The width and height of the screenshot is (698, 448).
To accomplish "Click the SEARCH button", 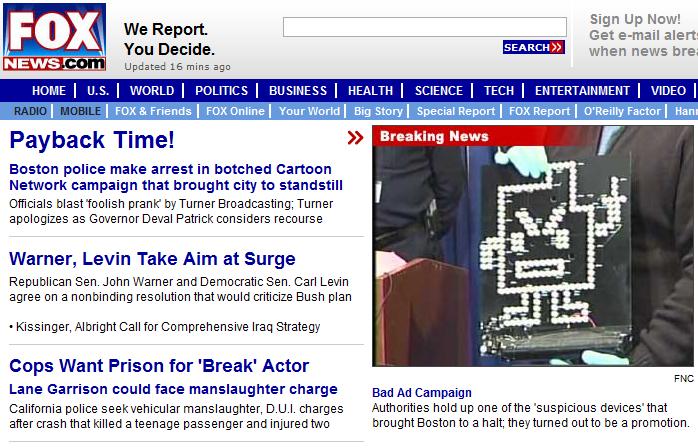I will tap(534, 47).
